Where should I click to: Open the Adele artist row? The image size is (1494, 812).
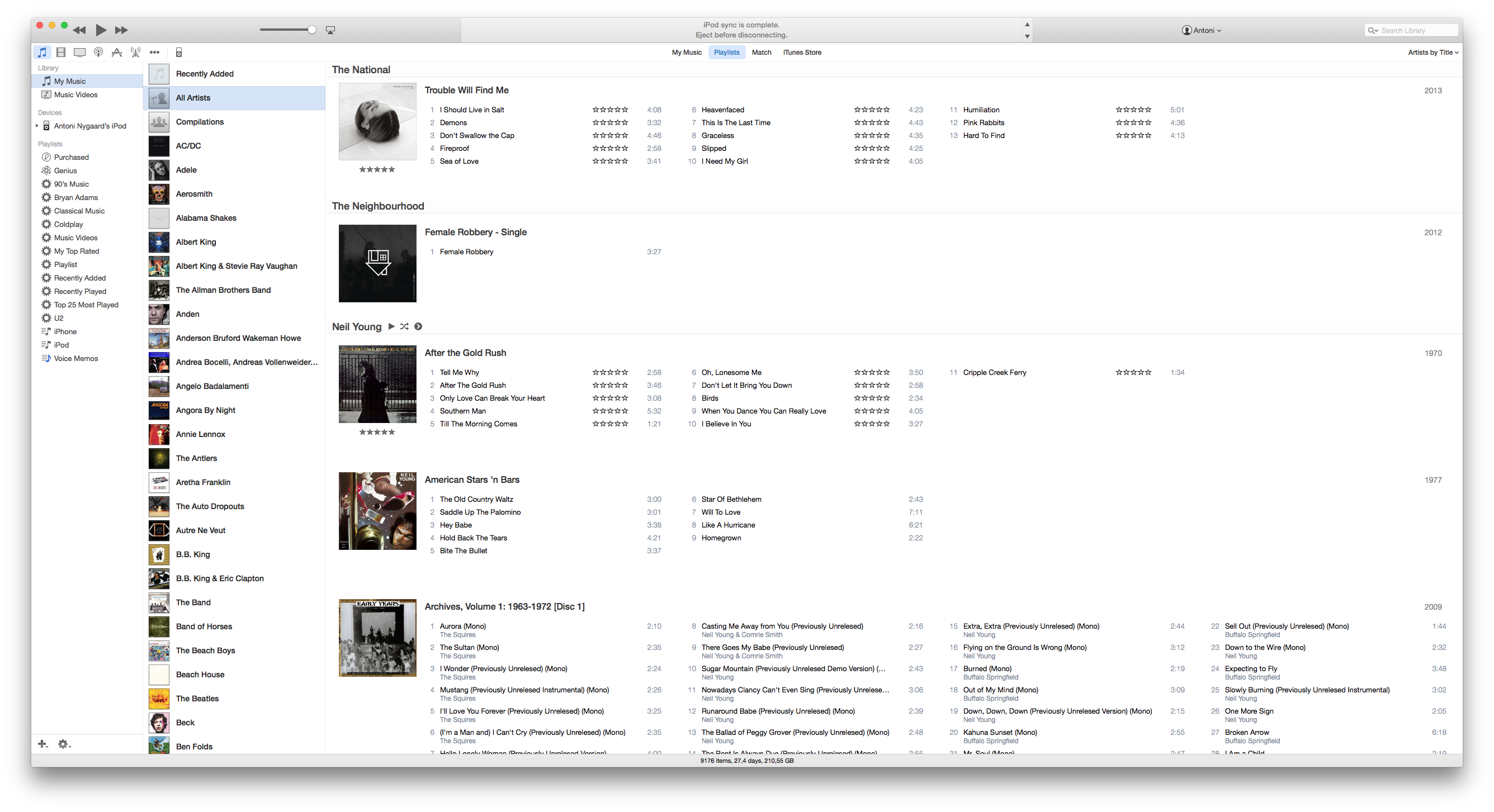coord(234,170)
